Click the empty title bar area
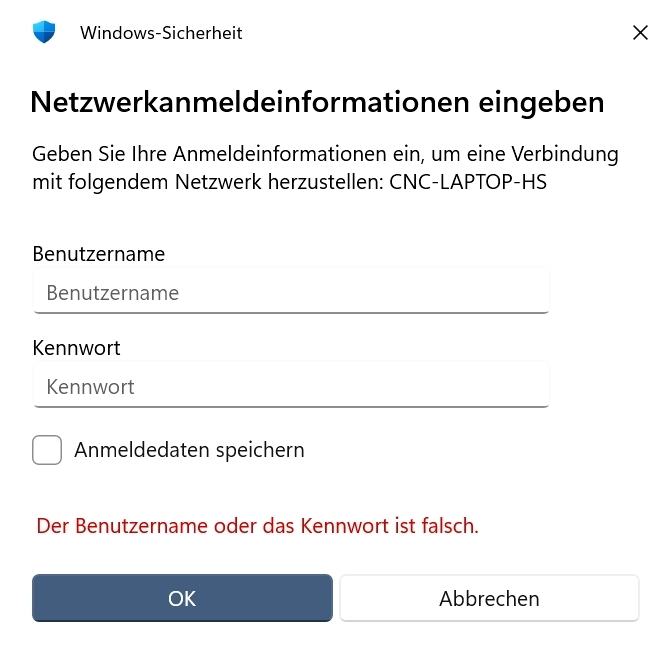 click(430, 33)
